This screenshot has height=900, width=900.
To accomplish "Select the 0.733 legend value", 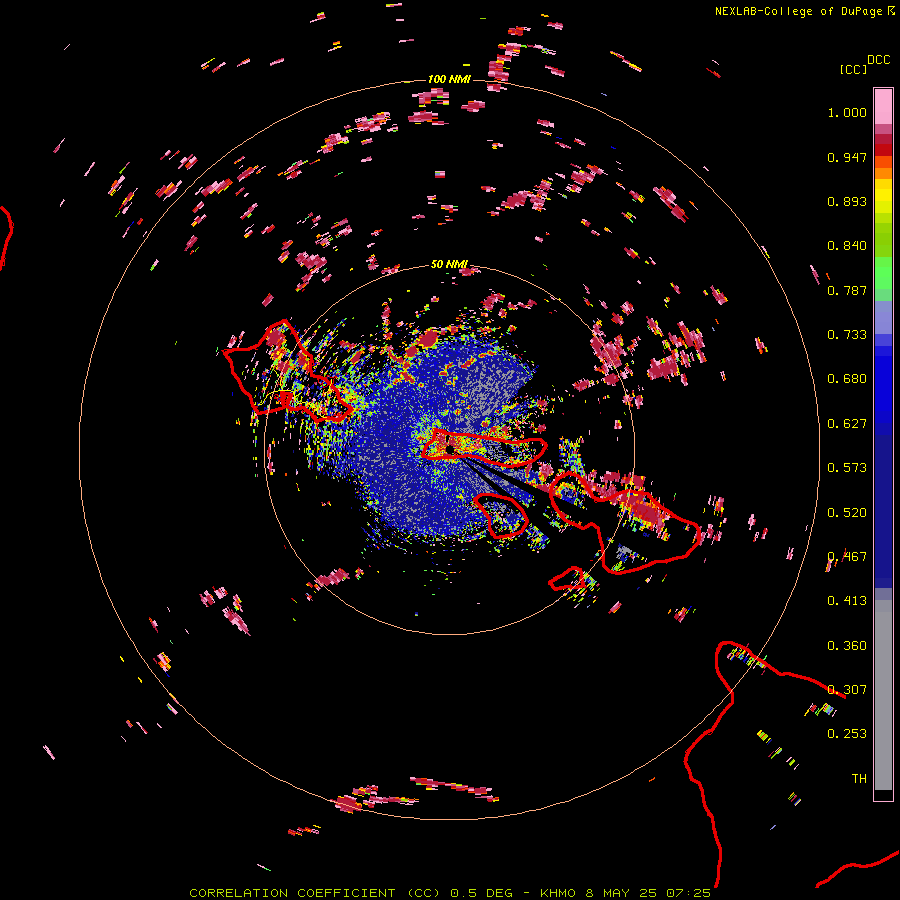I will [x=847, y=335].
